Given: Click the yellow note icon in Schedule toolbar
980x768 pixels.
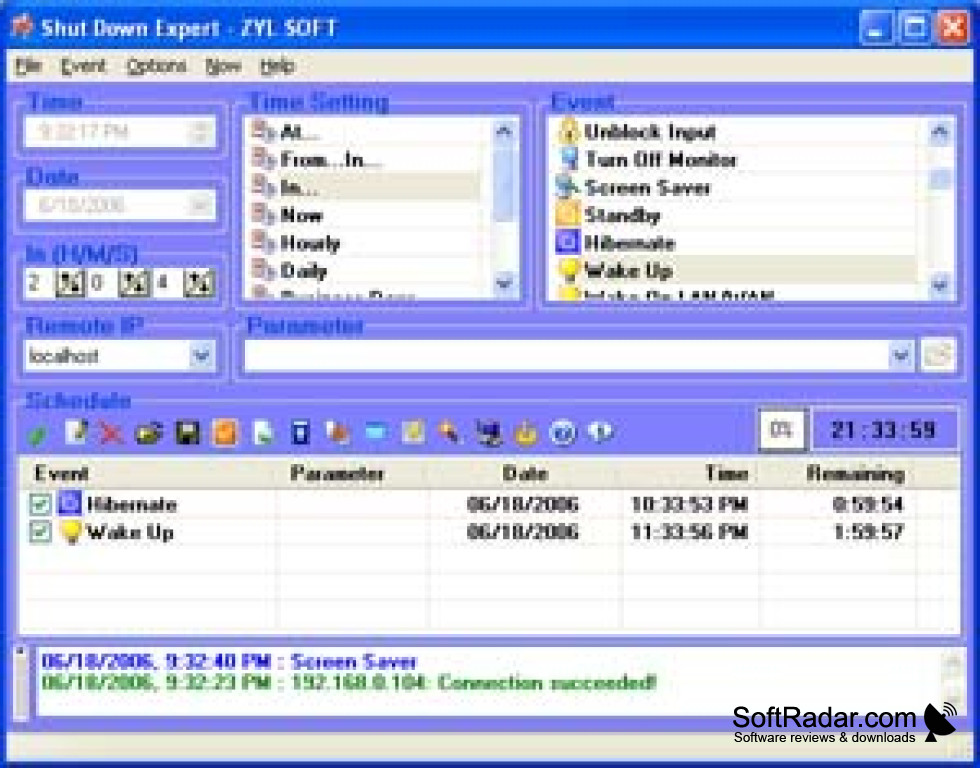Looking at the screenshot, I should 413,432.
